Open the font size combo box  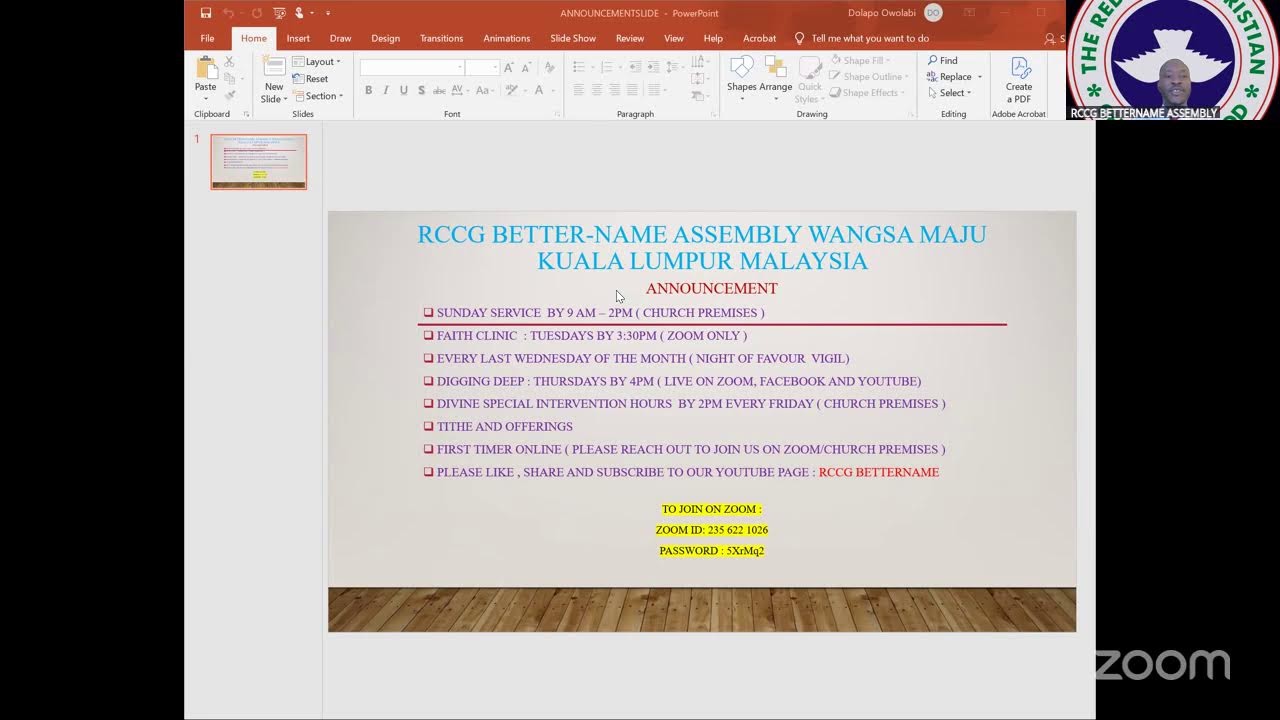coord(482,67)
